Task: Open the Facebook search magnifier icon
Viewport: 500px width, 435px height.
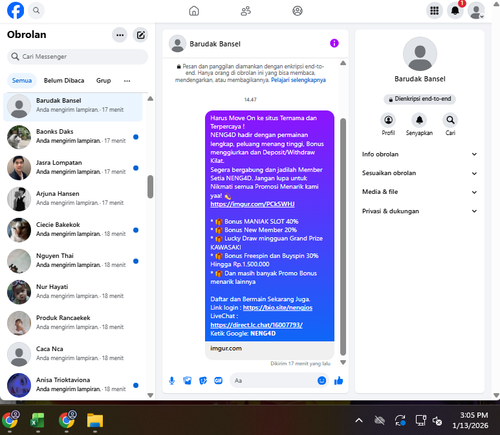Action: [x=36, y=10]
